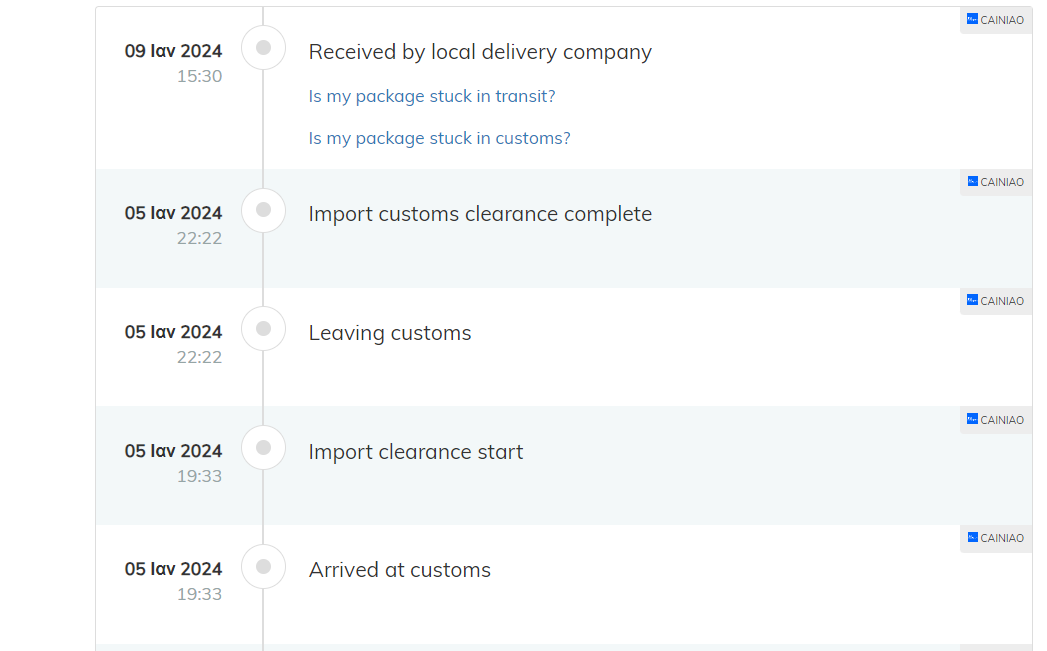Viewport: 1047px width, 651px height.
Task: Open 'Is my package stuck in customs?' link
Action: (x=439, y=138)
